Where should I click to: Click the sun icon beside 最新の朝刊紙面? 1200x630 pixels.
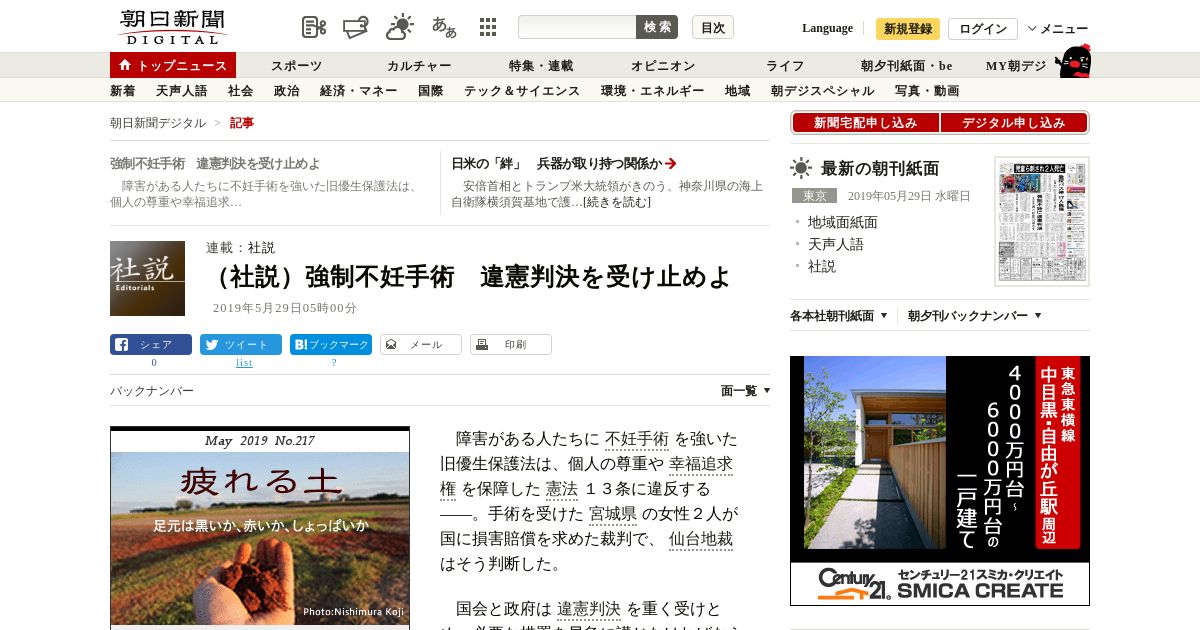coord(801,168)
